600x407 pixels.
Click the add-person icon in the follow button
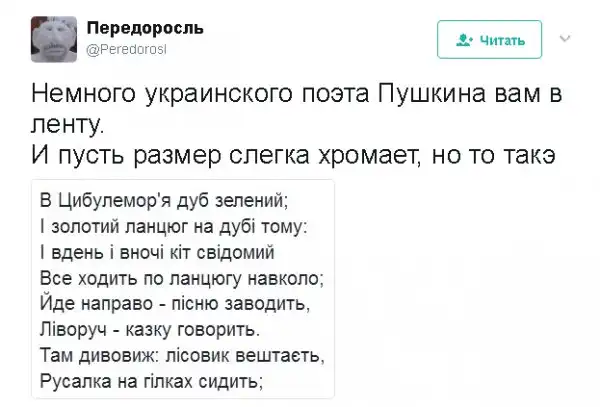463,41
